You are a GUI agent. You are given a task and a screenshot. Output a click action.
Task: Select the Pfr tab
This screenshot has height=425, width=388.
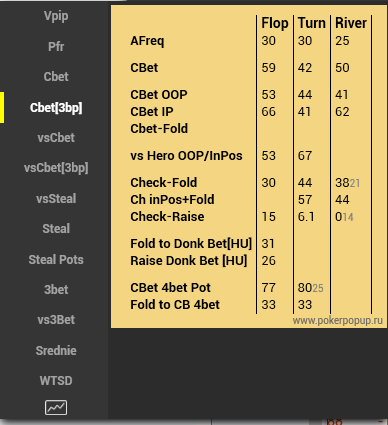pyautogui.click(x=56, y=46)
